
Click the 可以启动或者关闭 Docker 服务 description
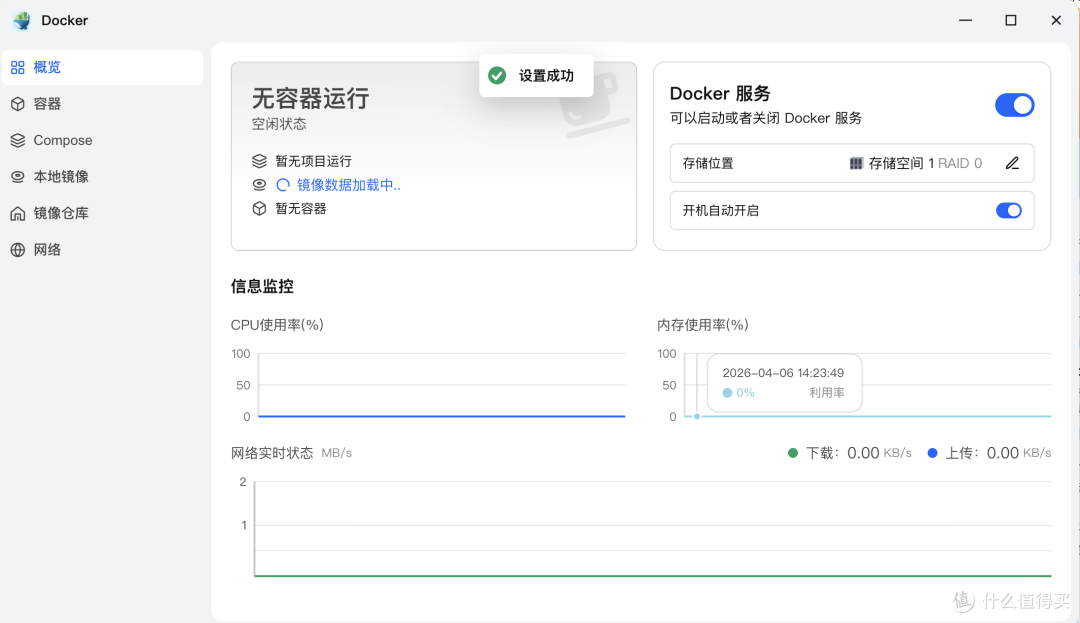pos(765,118)
